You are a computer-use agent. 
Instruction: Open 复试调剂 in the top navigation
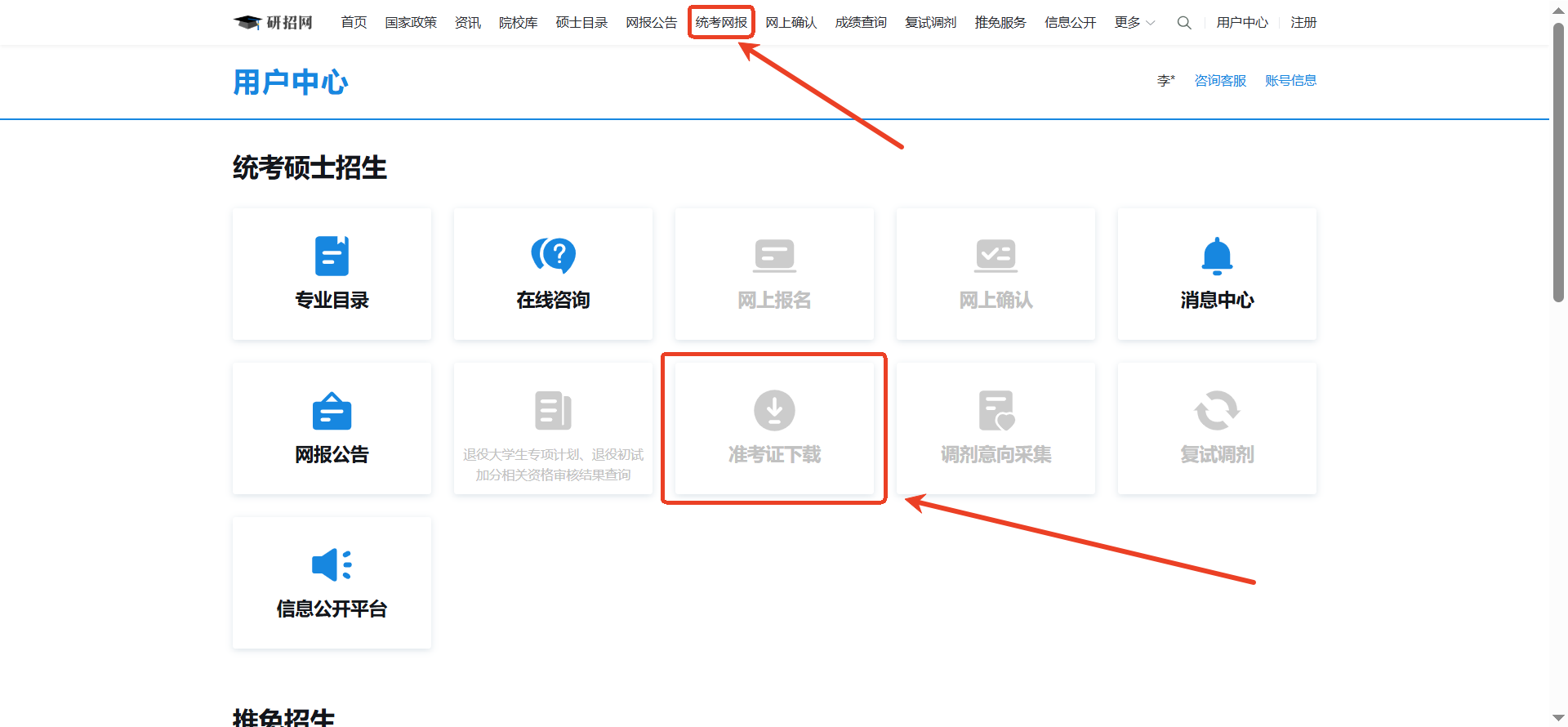(x=930, y=23)
